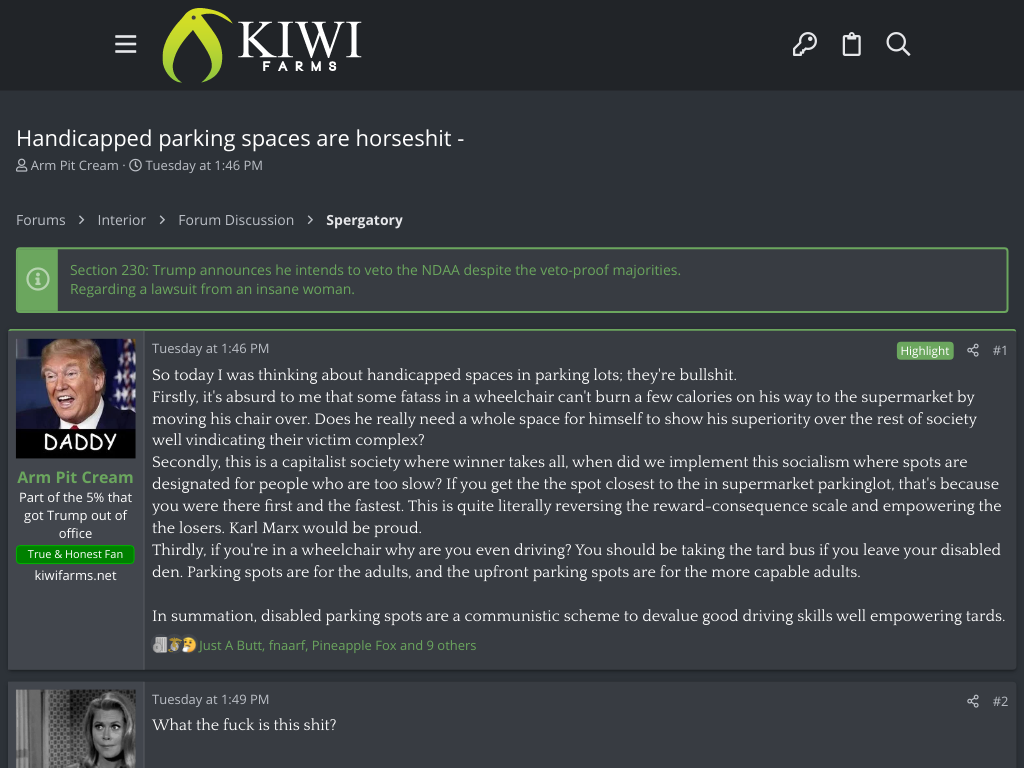Image resolution: width=1024 pixels, height=768 pixels.
Task: Go to Forums breadcrumb
Action: point(40,220)
